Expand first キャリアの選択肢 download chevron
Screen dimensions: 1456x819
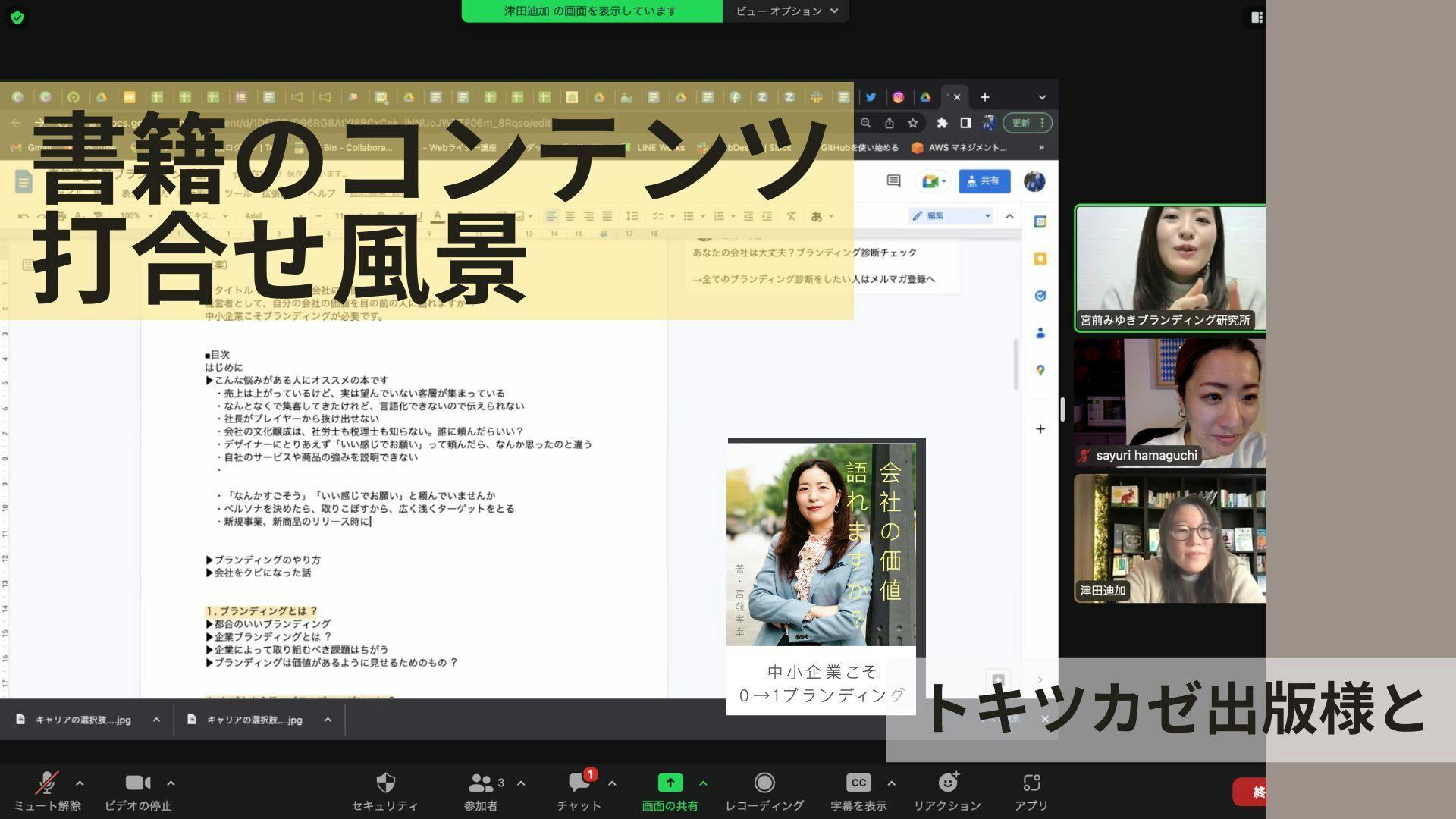click(x=156, y=720)
